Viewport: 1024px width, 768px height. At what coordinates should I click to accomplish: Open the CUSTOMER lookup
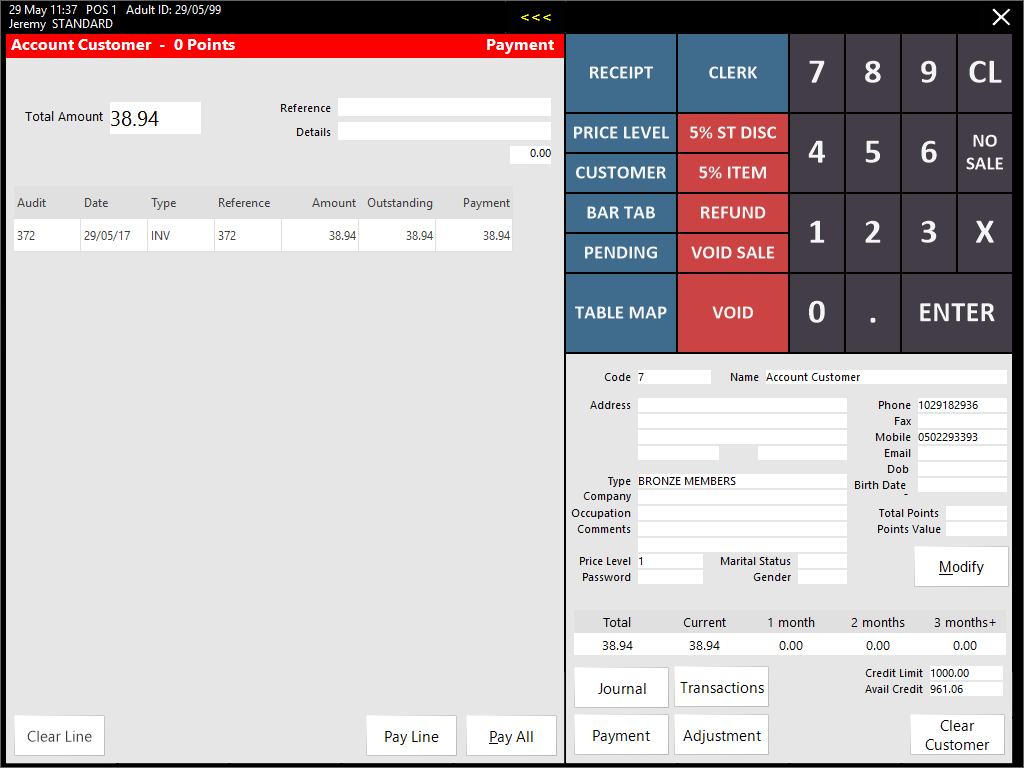click(x=620, y=173)
